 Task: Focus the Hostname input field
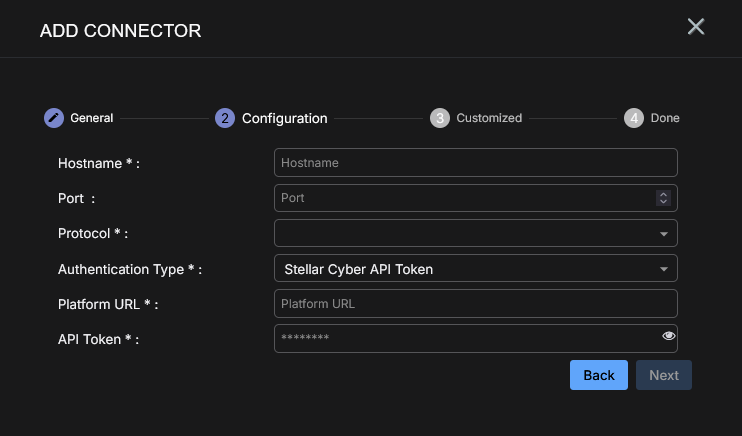476,162
